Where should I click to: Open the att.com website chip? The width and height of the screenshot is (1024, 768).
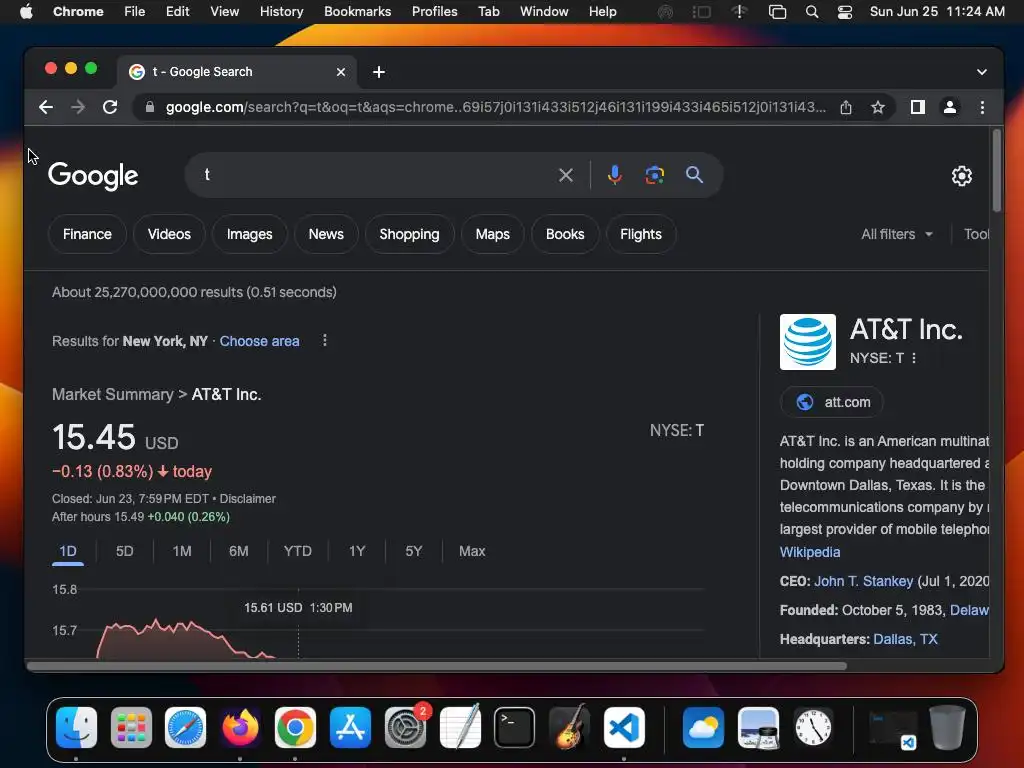831,402
